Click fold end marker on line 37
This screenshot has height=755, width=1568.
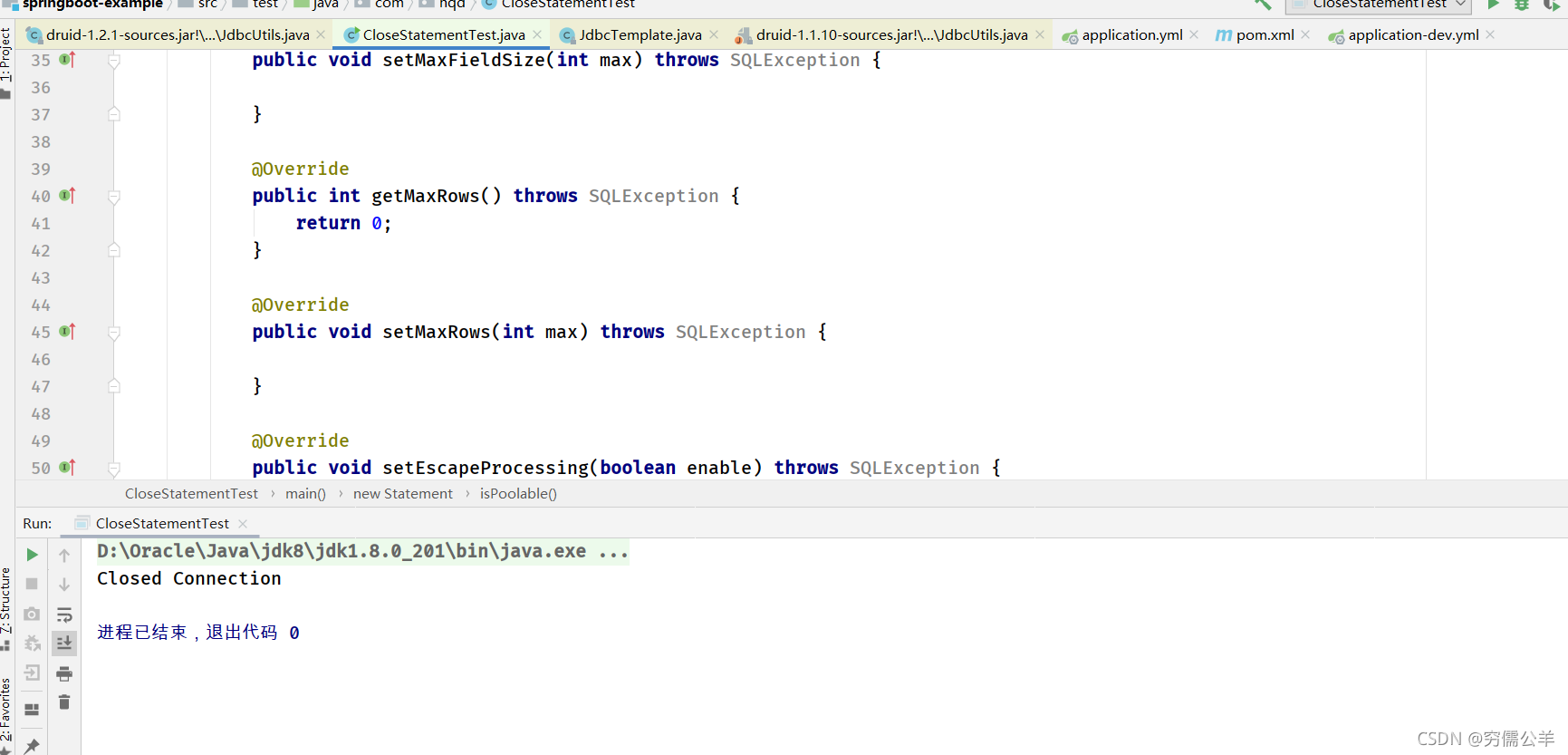114,114
